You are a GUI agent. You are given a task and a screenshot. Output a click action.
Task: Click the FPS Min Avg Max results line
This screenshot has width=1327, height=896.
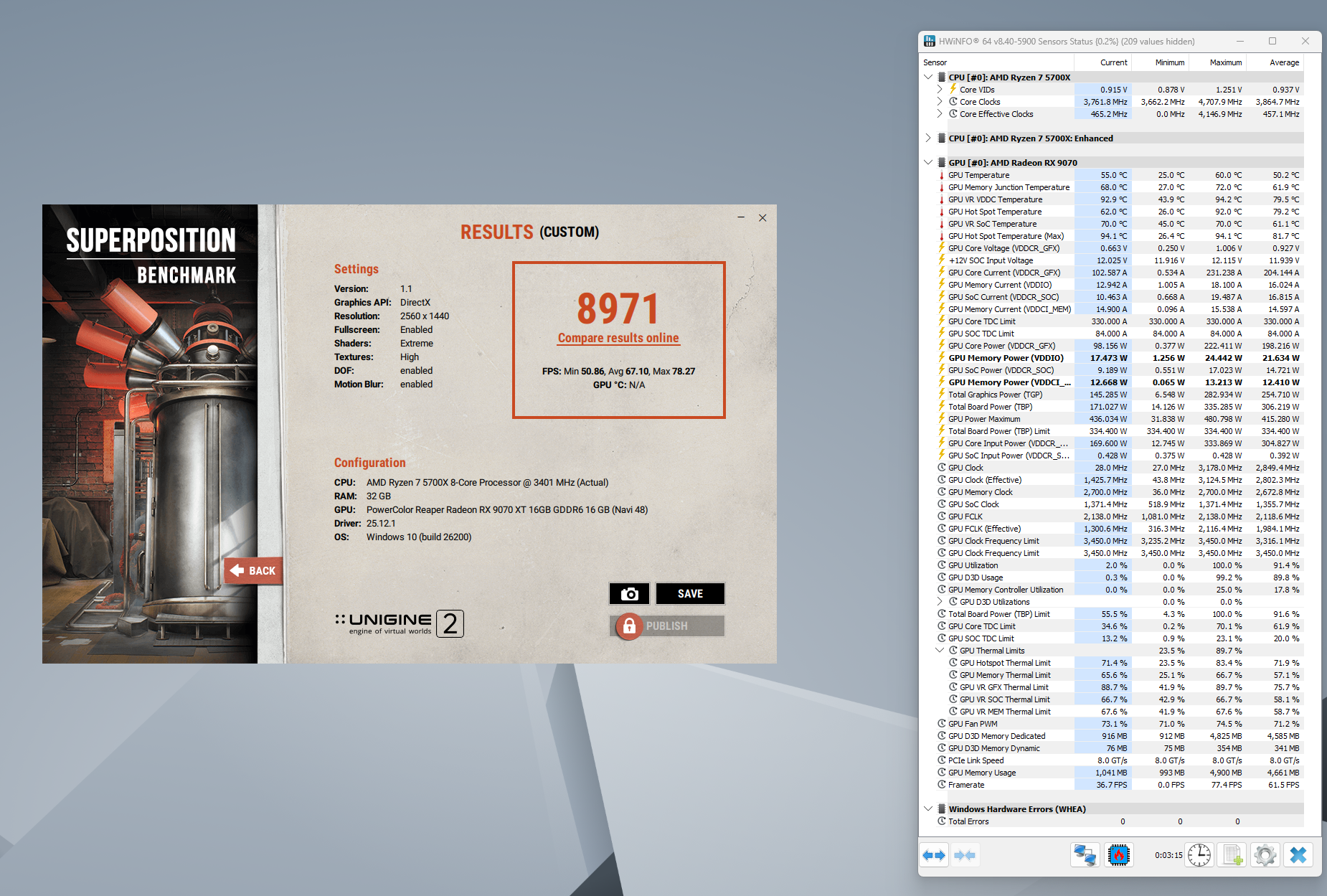[x=618, y=371]
